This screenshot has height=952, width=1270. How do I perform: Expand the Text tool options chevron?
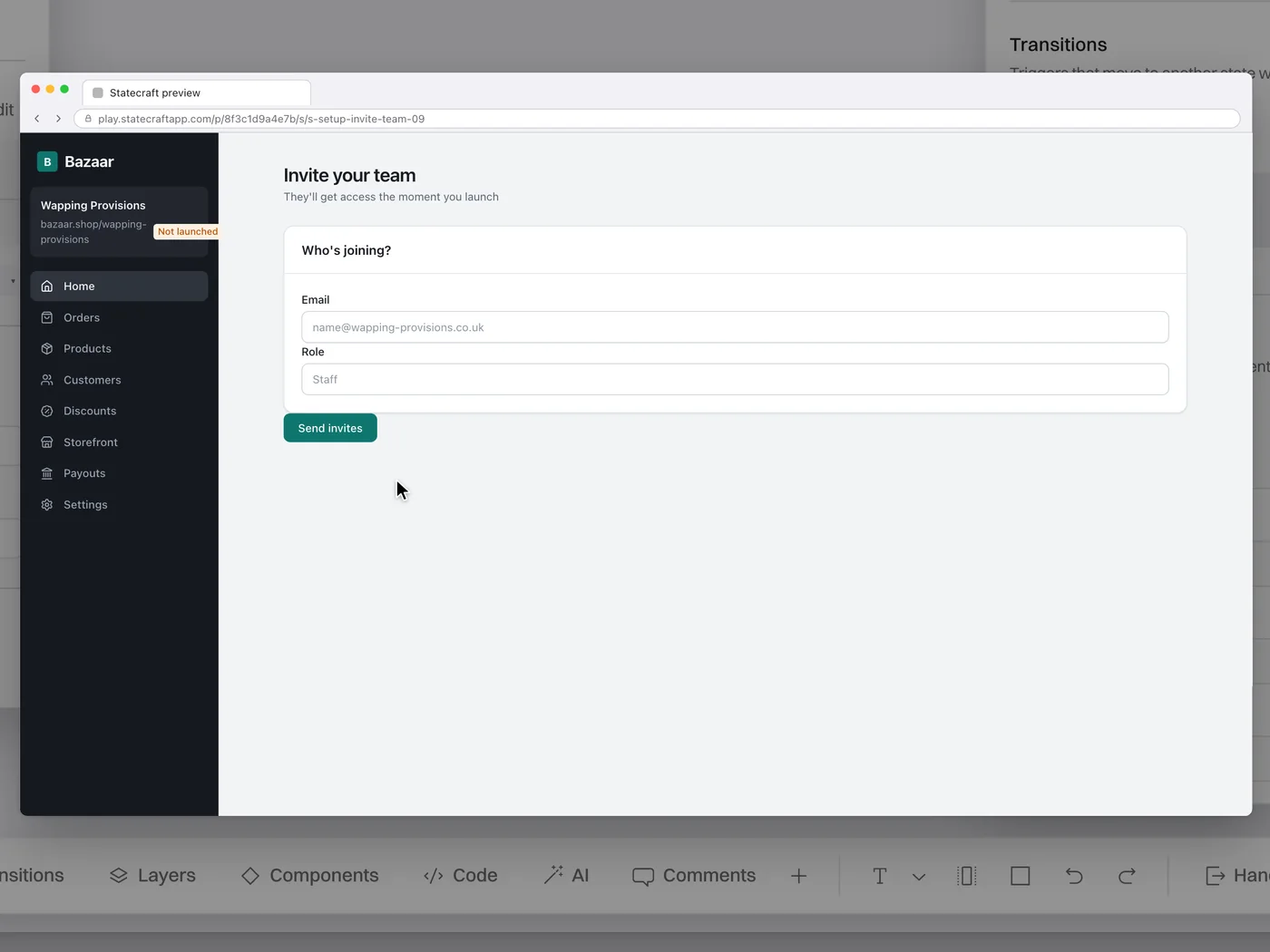pyautogui.click(x=919, y=877)
